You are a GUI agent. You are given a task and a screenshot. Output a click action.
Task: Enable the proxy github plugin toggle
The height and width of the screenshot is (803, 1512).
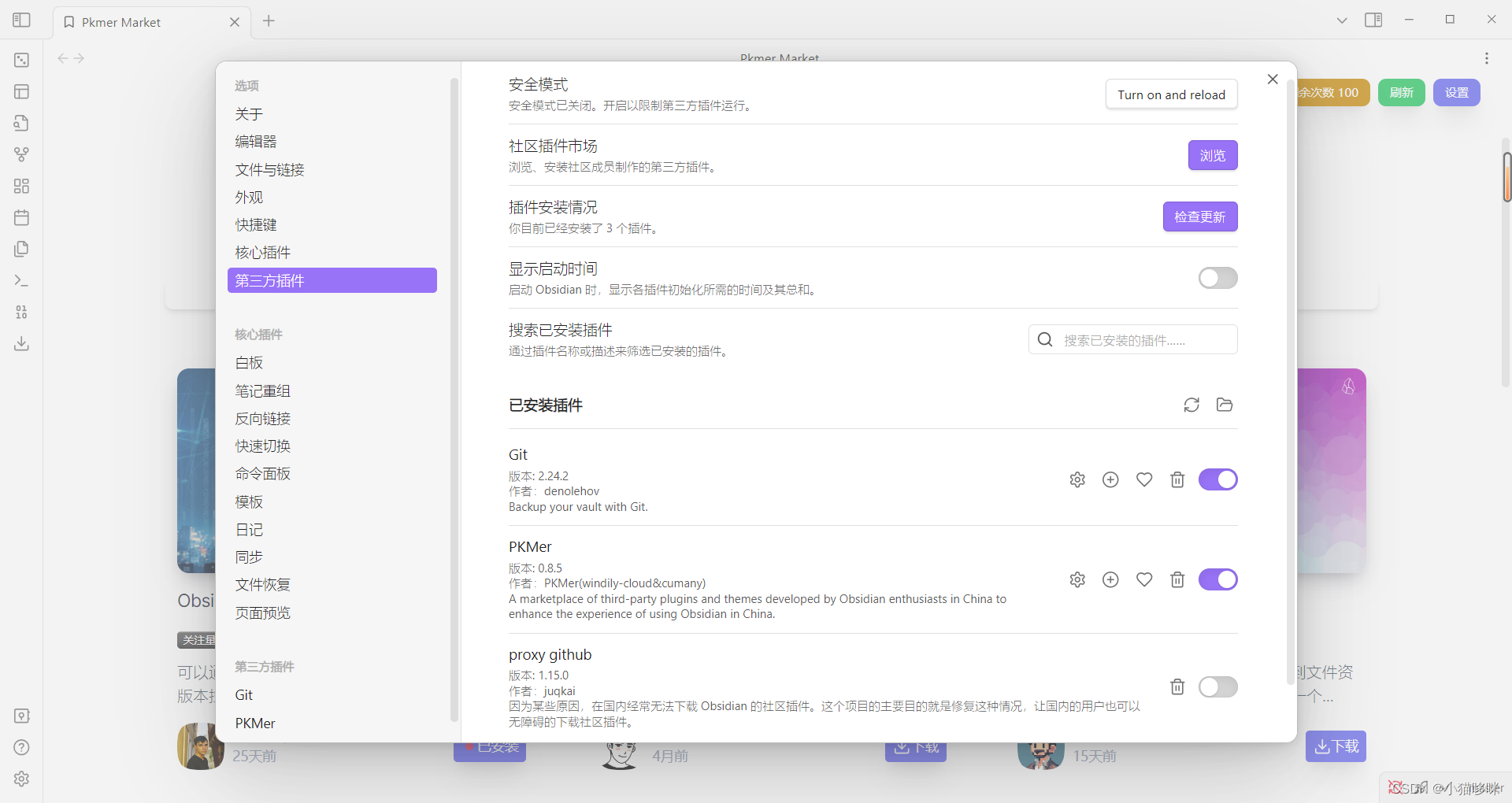(1217, 686)
